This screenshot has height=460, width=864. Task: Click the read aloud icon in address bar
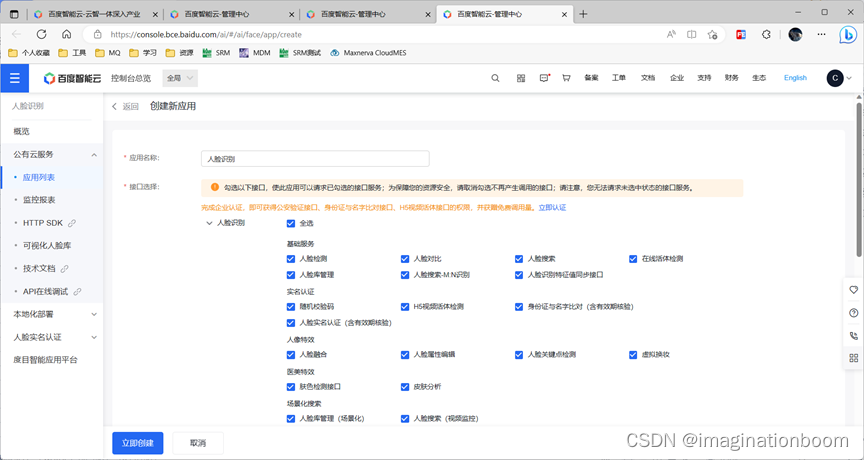[671, 34]
